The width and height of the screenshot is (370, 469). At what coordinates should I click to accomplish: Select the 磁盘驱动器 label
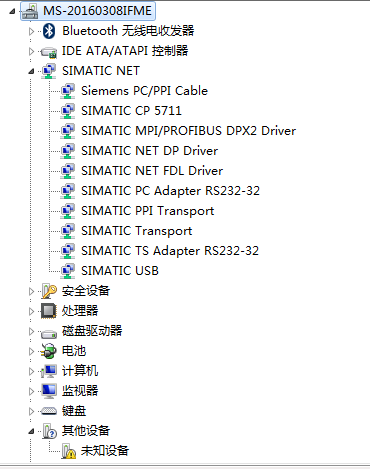click(92, 331)
